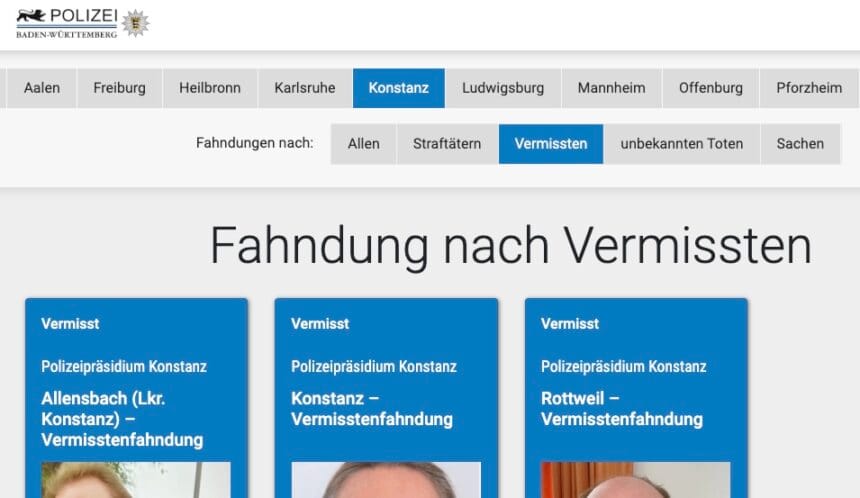Click the photo in the Konstanz card

click(x=386, y=480)
